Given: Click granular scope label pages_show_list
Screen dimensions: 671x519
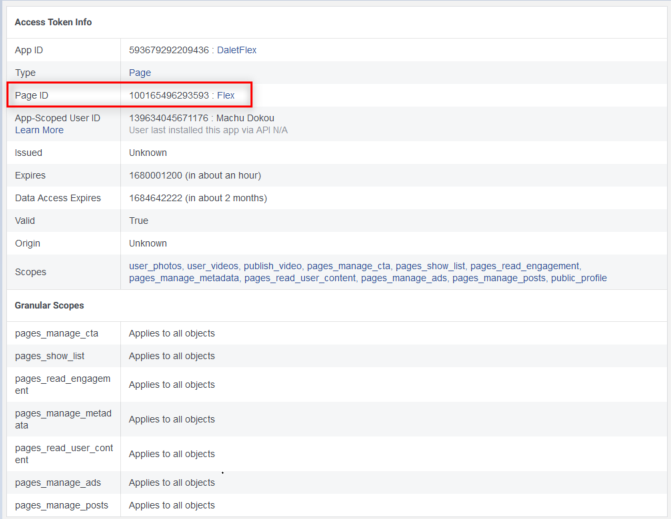Looking at the screenshot, I should tap(50, 356).
